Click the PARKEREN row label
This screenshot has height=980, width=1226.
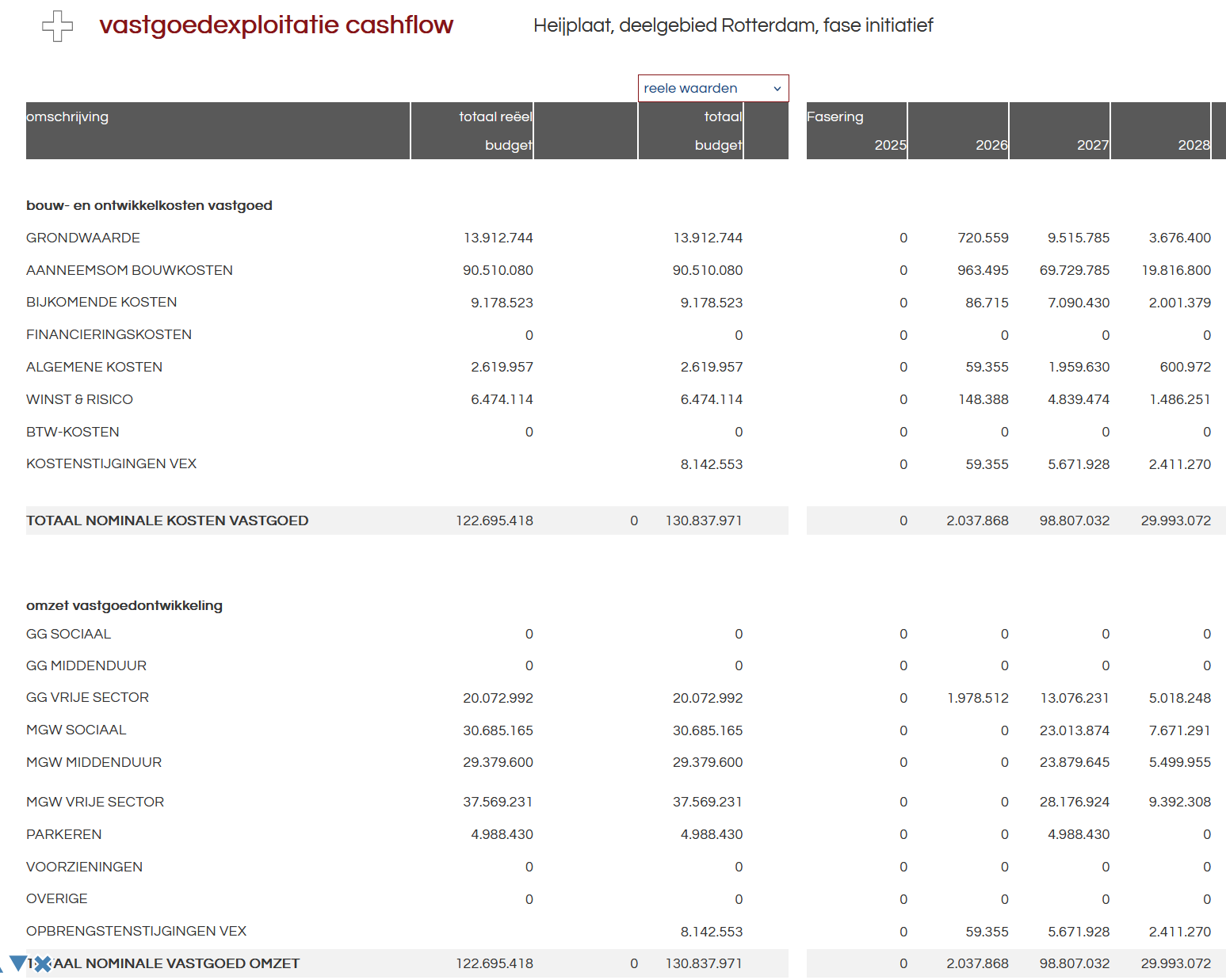pos(64,834)
